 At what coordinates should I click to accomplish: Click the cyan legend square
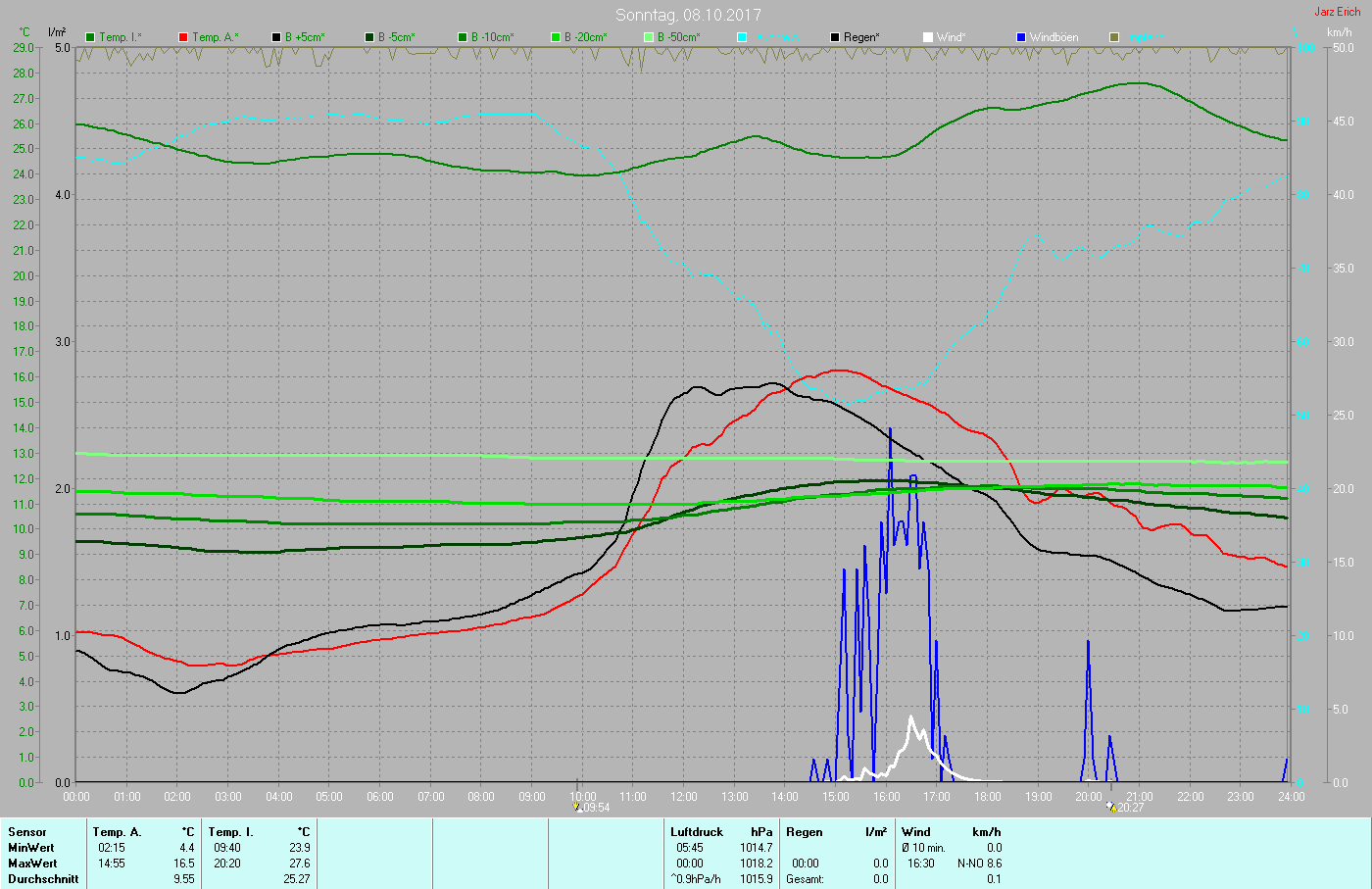point(742,37)
